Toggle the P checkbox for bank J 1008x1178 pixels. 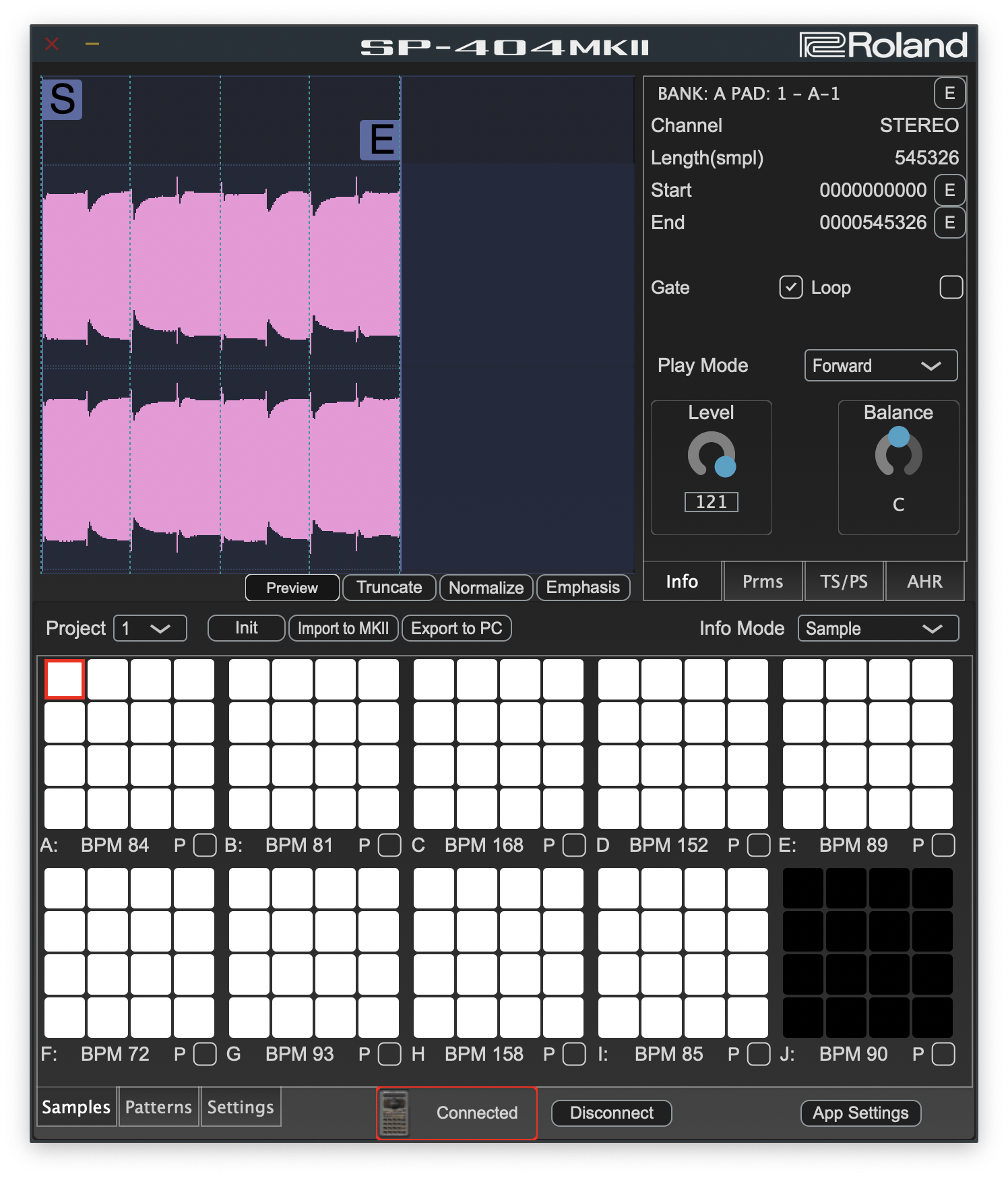coord(943,1054)
